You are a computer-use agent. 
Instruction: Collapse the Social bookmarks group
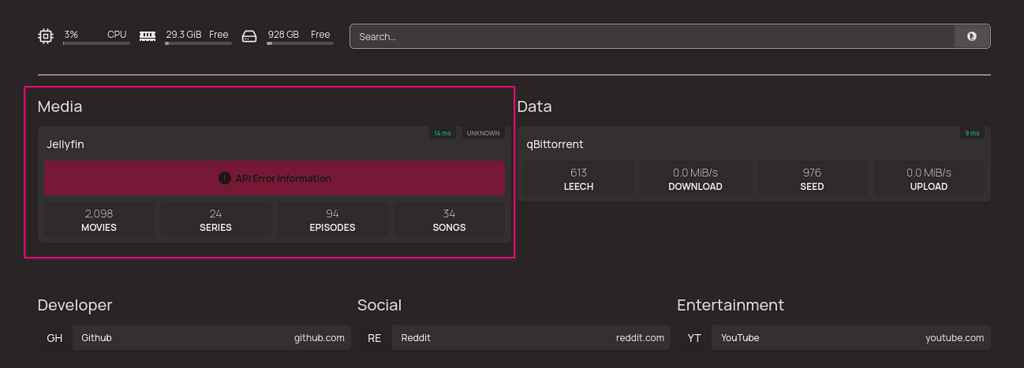tap(379, 305)
